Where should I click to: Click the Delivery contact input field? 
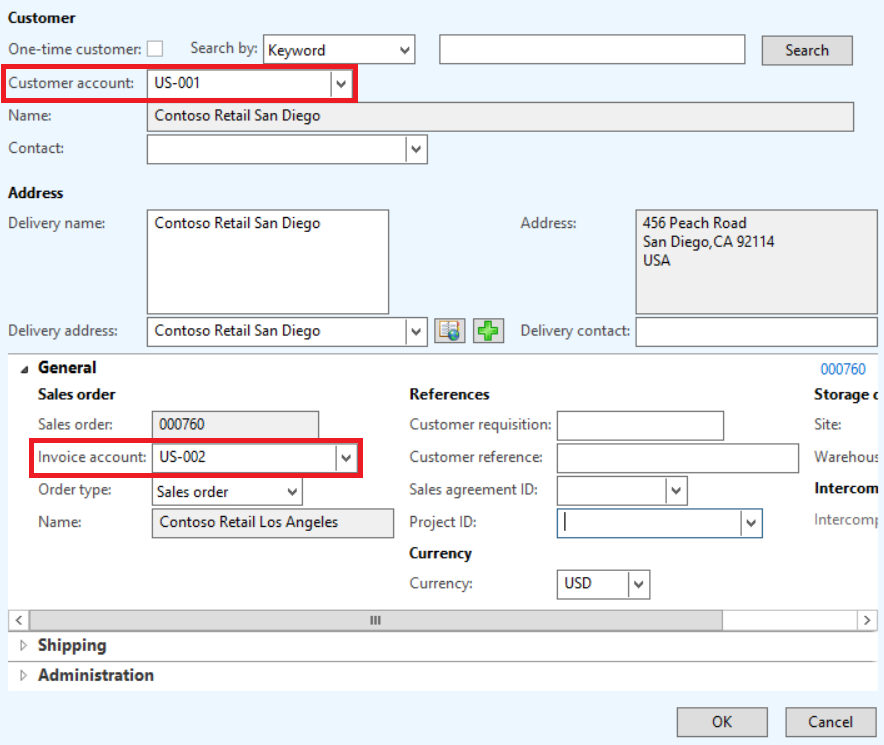click(x=756, y=331)
